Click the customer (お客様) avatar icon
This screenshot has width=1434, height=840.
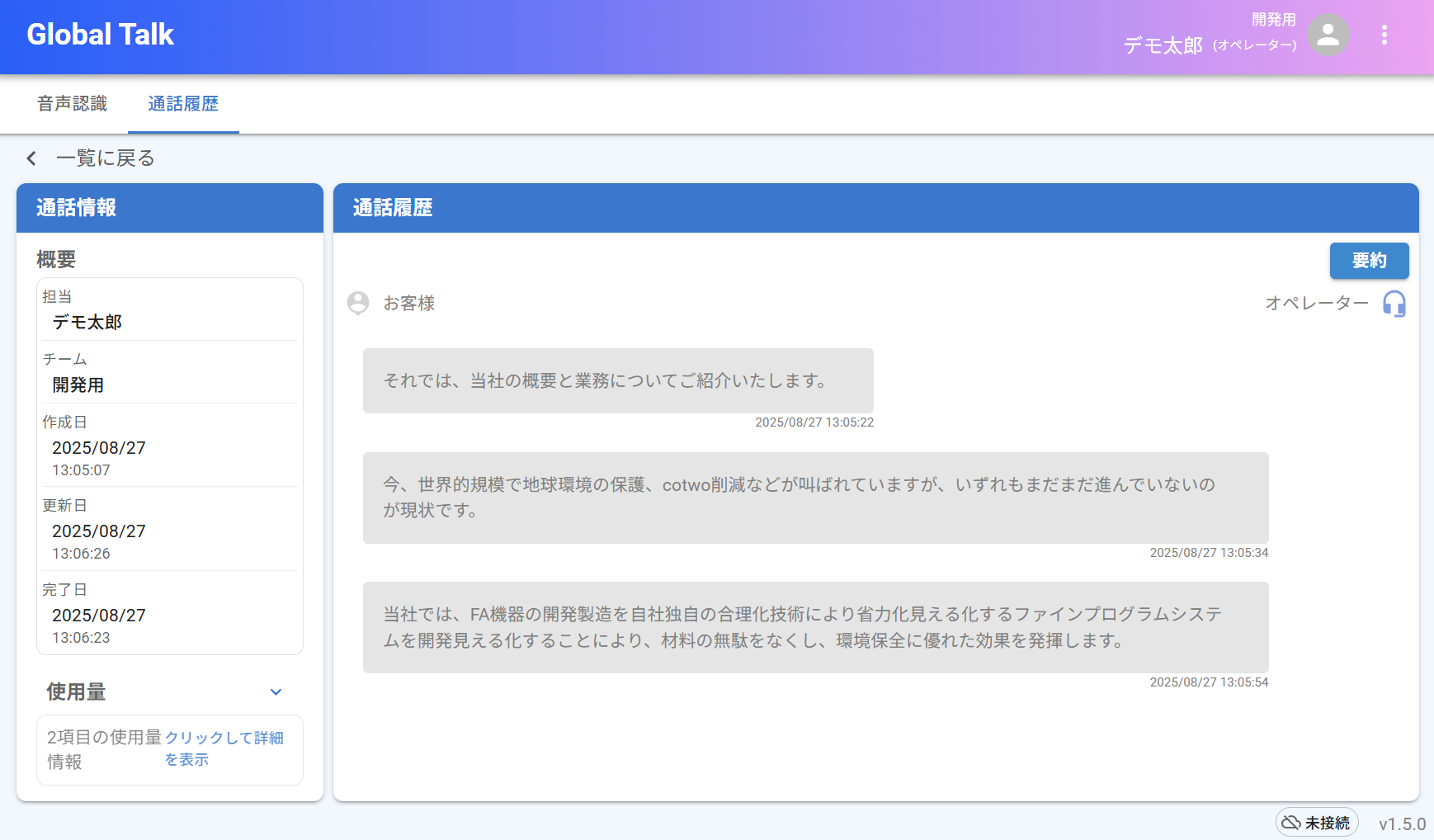coord(358,303)
